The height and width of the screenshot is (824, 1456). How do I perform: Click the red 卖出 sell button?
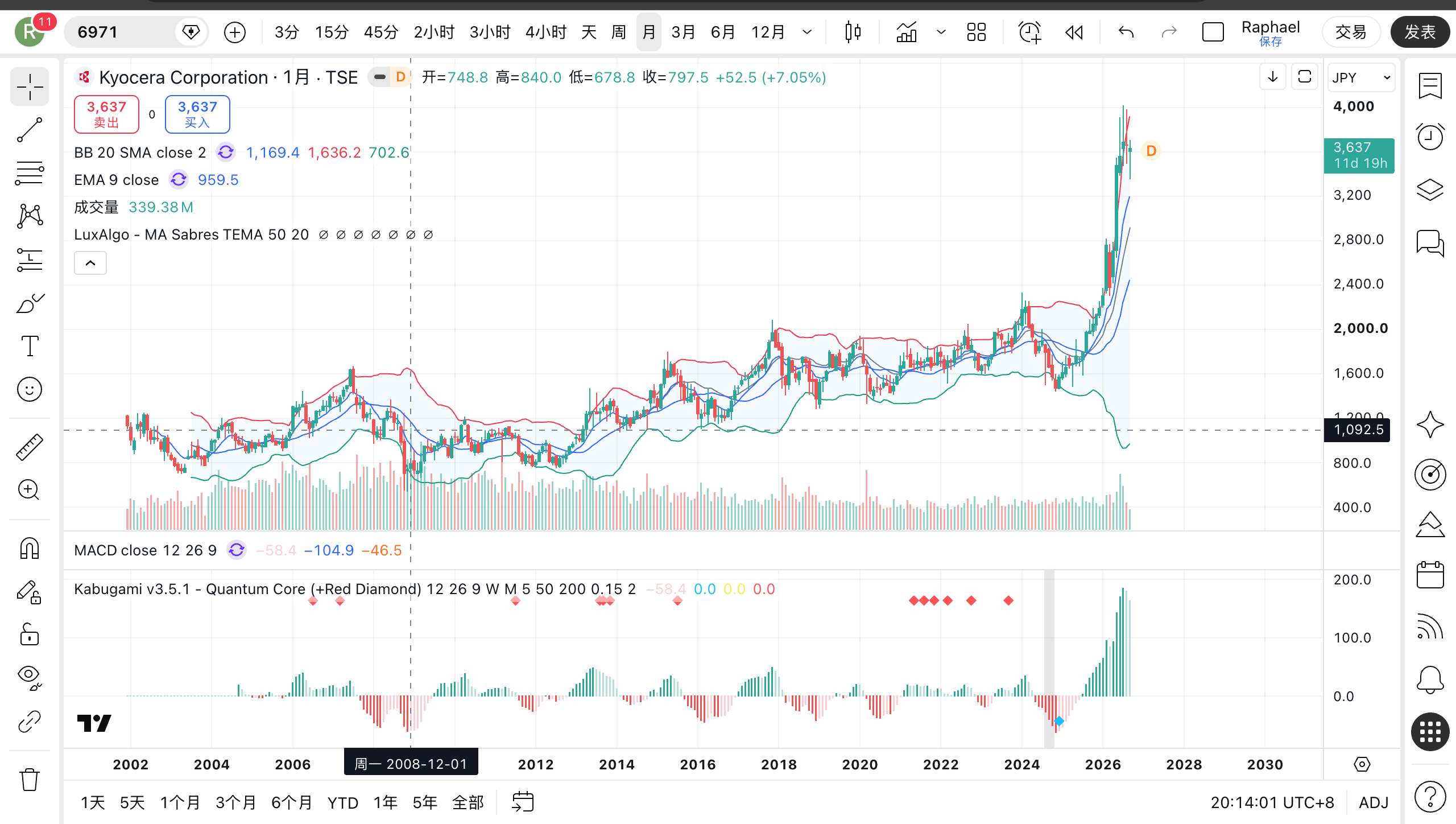106,114
